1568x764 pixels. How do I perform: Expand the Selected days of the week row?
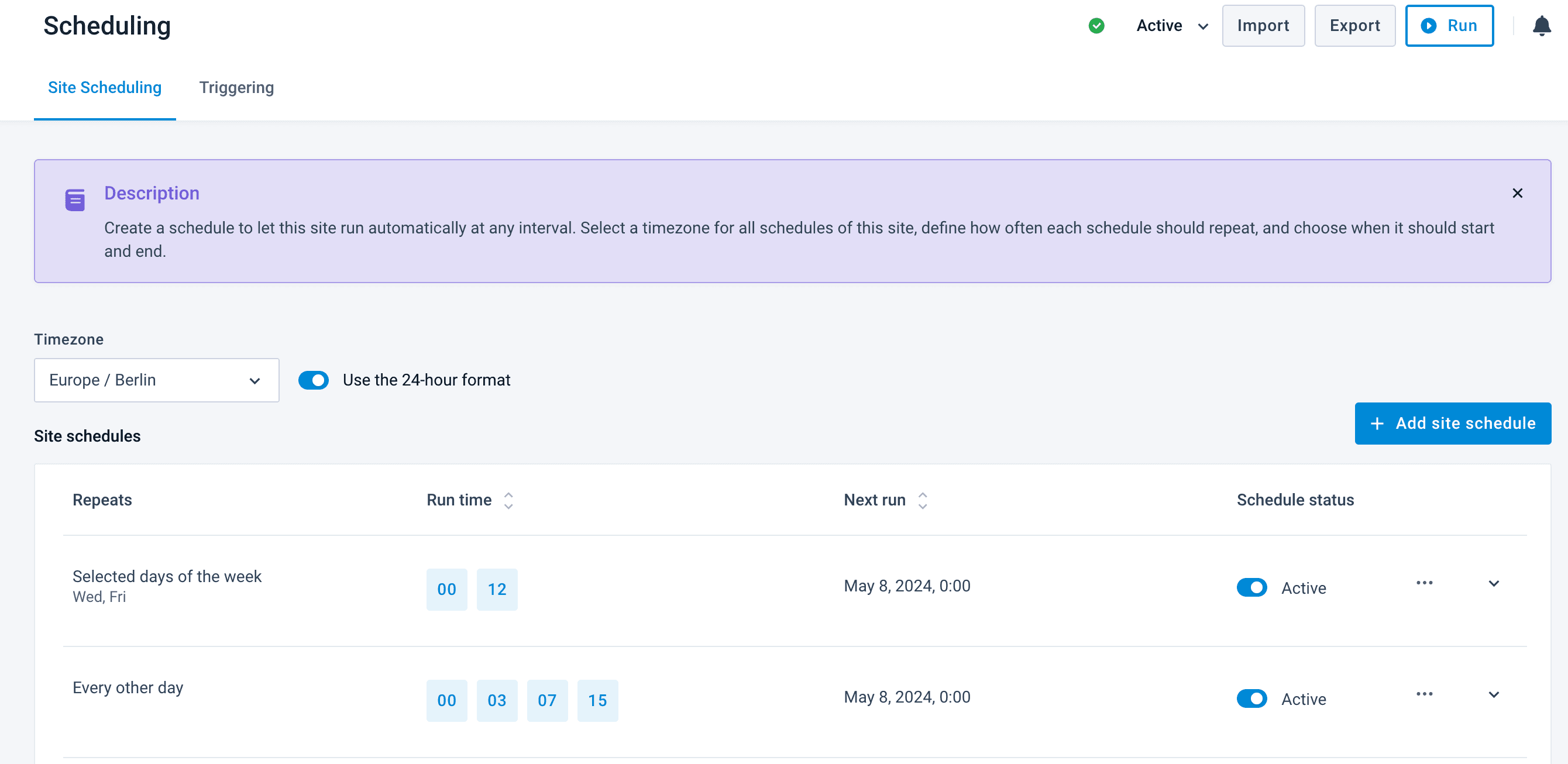point(1493,583)
